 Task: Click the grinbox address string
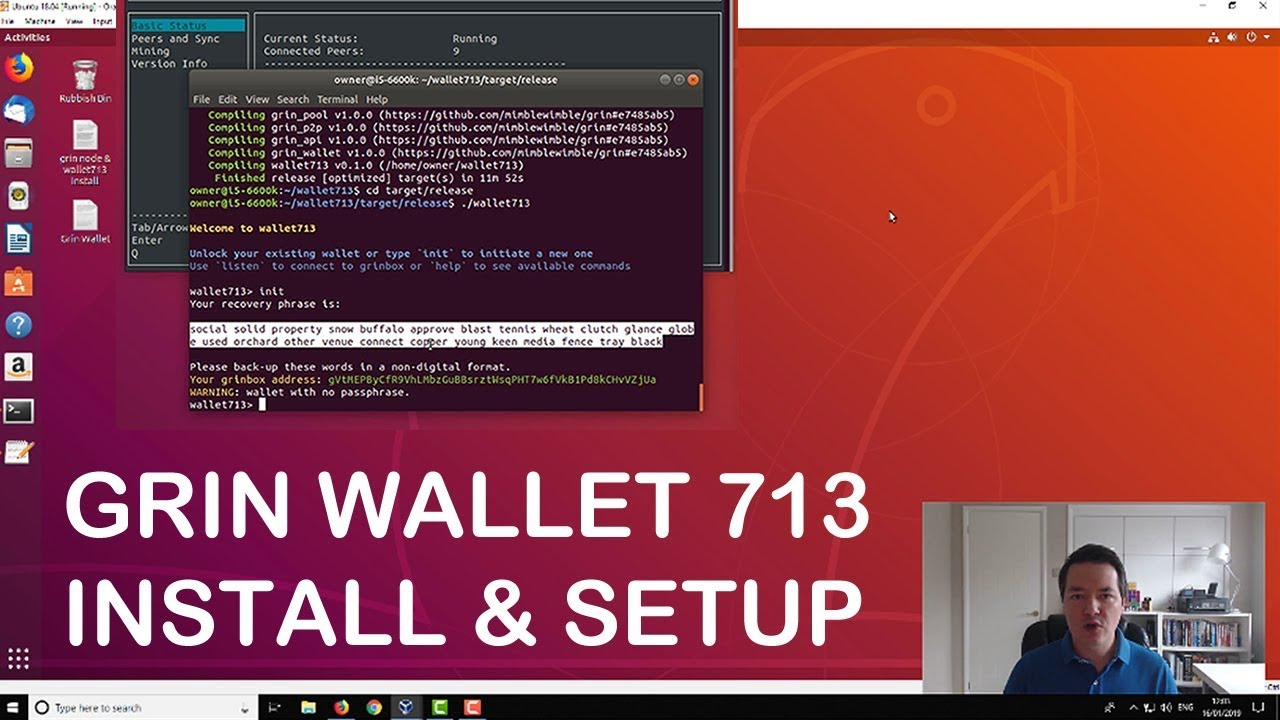[x=492, y=380]
